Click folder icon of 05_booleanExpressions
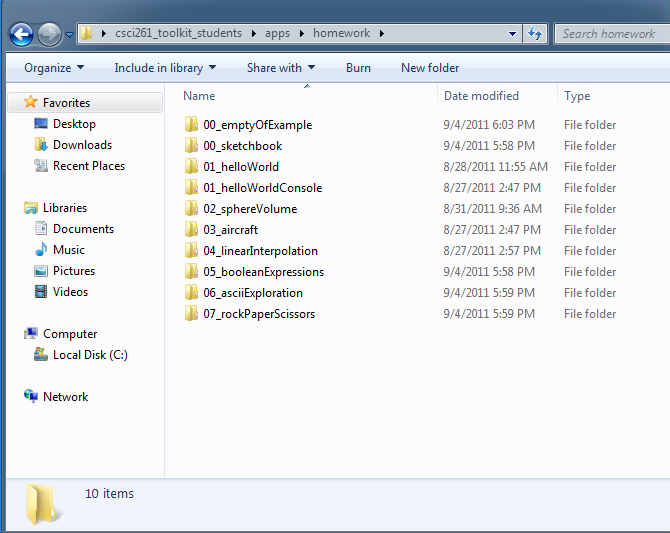Image resolution: width=670 pixels, height=533 pixels. [191, 271]
